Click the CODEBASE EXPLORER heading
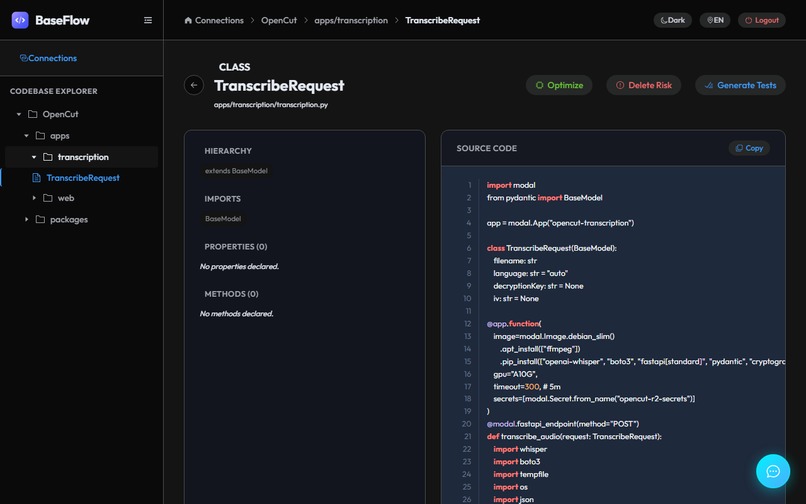The width and height of the screenshot is (806, 504). 53,91
